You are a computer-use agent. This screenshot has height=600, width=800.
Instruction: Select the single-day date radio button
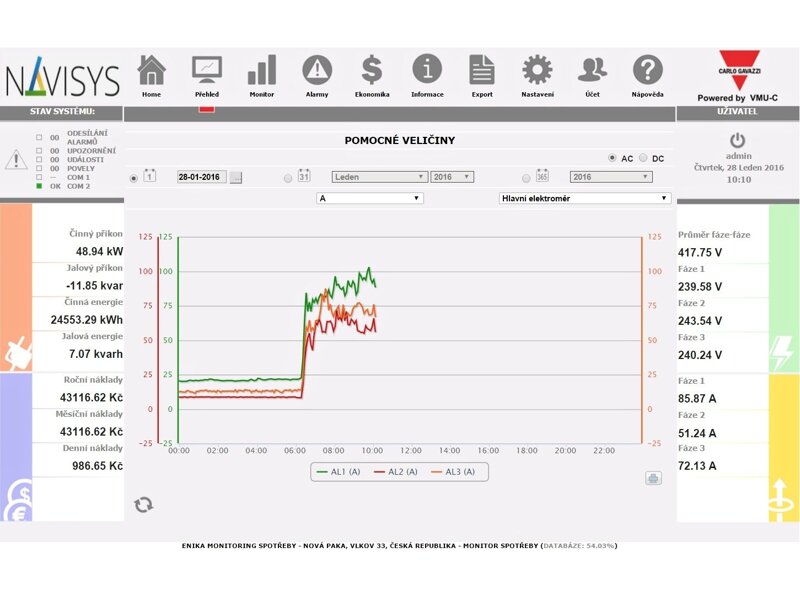135,178
